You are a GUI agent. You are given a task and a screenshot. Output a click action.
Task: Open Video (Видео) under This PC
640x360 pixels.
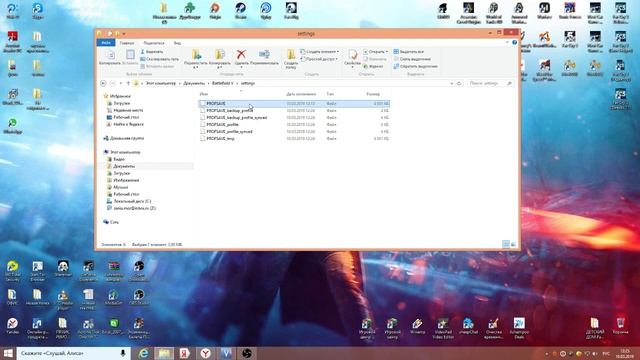coord(116,159)
